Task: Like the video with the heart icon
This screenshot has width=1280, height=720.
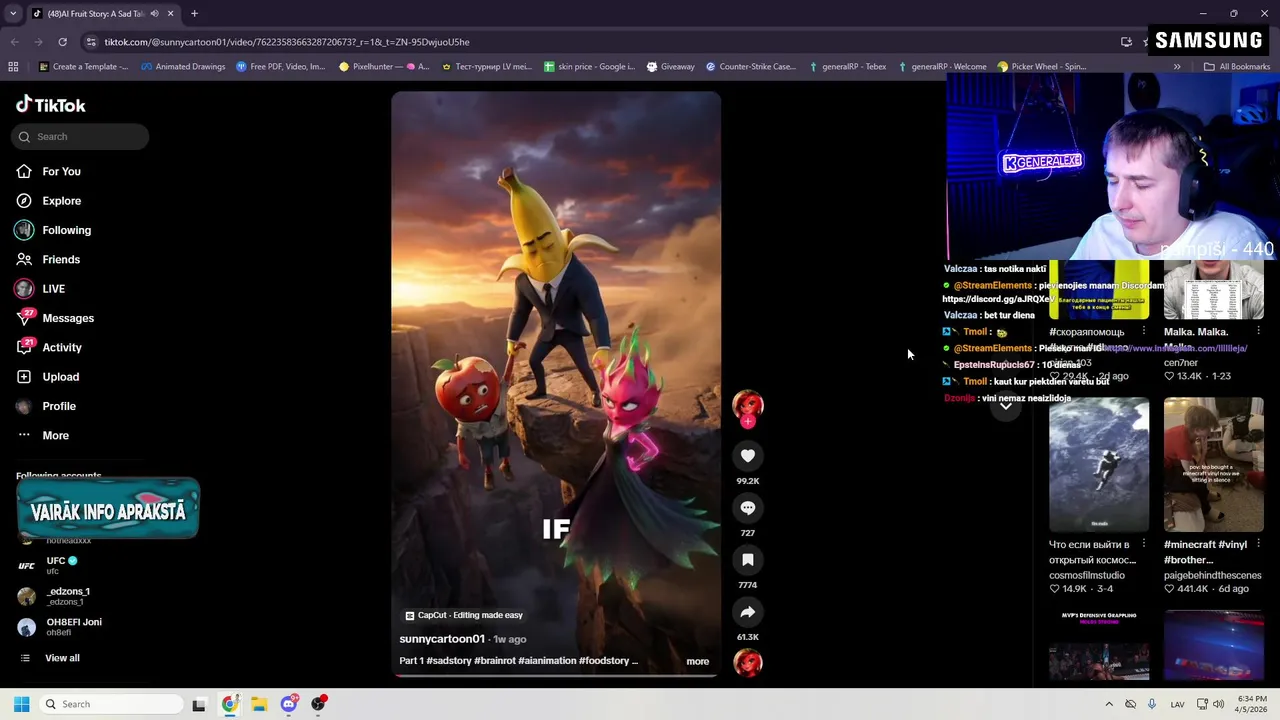Action: 747,456
